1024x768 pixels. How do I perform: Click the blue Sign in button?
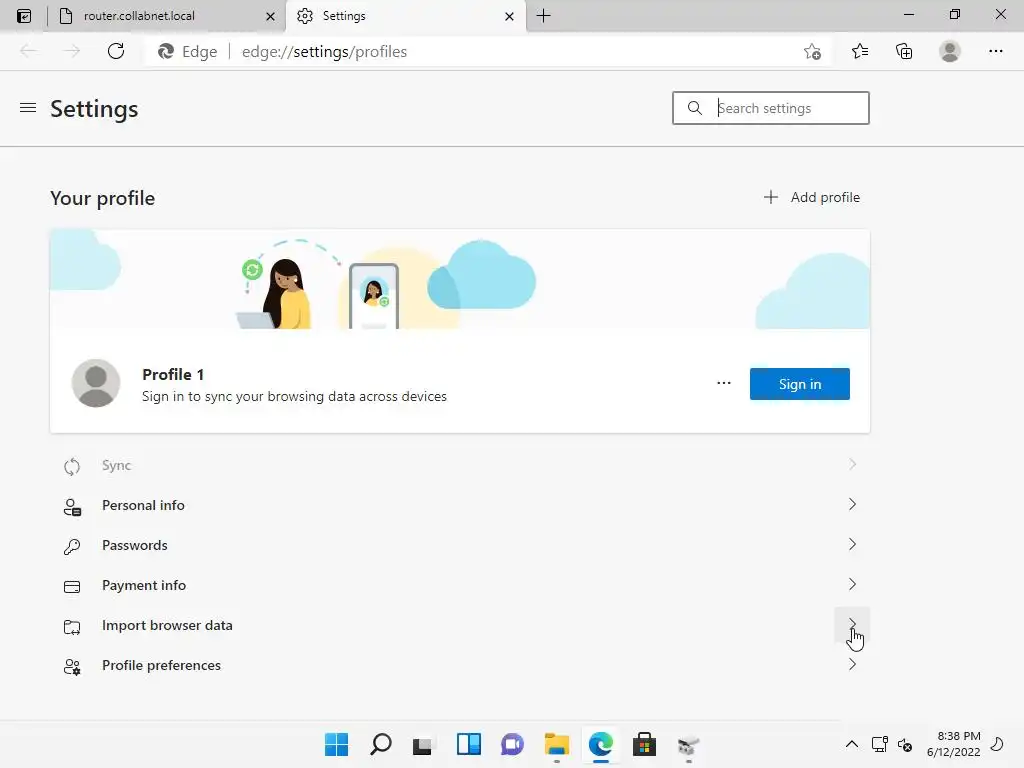(x=799, y=384)
